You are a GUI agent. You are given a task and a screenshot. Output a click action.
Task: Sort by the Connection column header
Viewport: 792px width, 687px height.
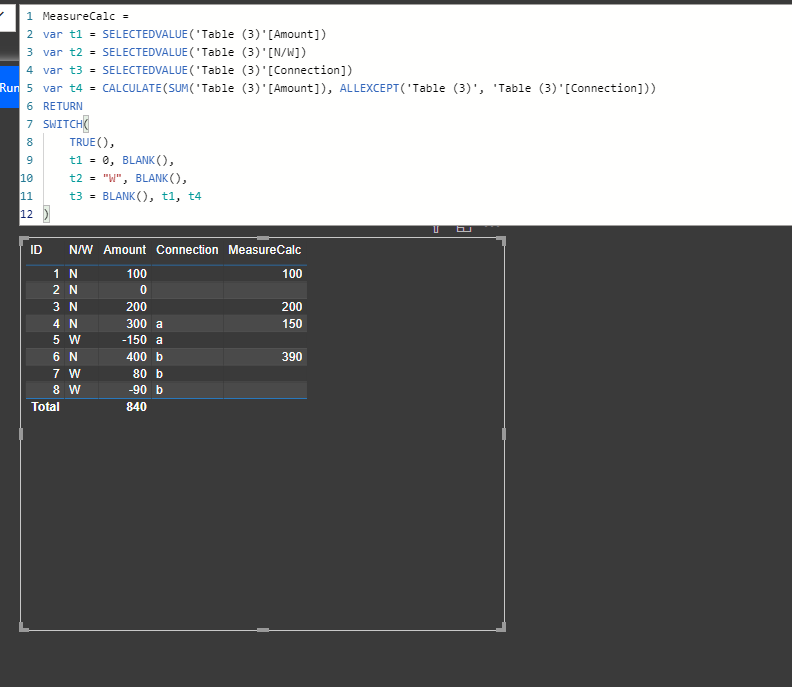tap(187, 250)
